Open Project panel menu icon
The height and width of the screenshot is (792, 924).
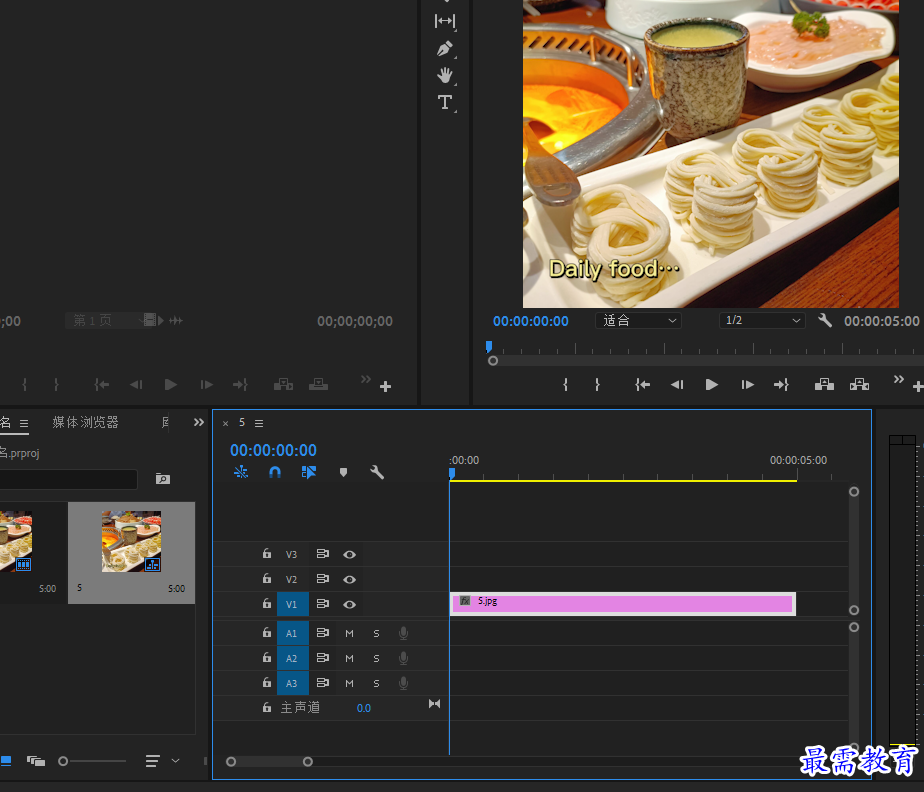click(x=24, y=423)
